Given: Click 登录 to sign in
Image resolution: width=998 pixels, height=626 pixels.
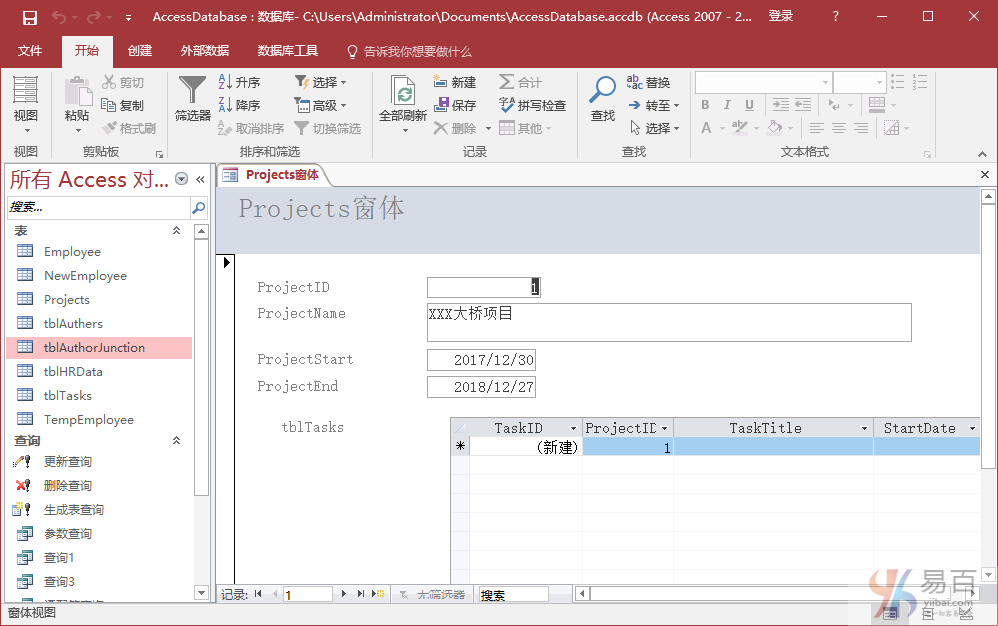Looking at the screenshot, I should pos(781,17).
